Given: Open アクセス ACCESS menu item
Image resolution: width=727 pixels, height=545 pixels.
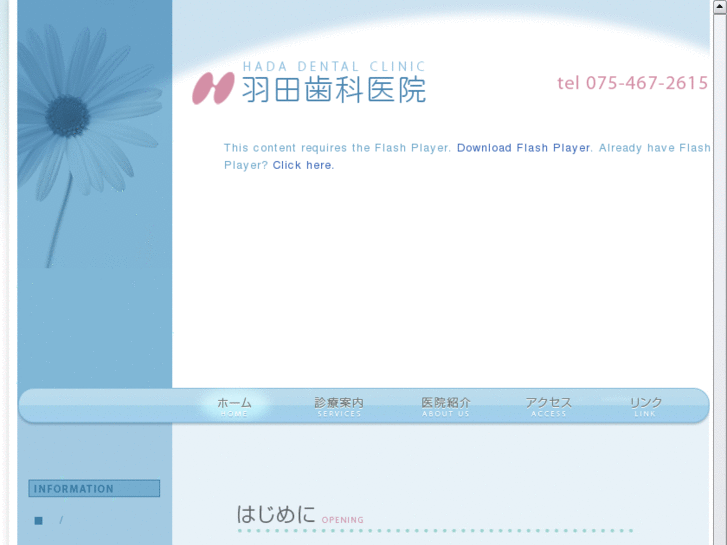Looking at the screenshot, I should pos(548,406).
